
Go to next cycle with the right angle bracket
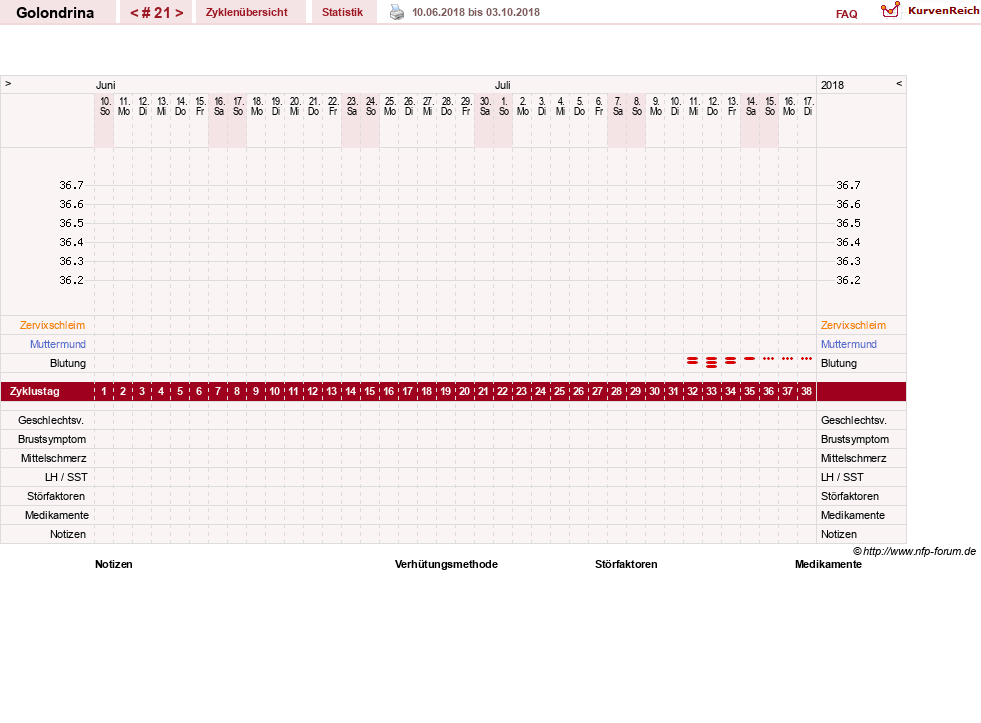180,13
